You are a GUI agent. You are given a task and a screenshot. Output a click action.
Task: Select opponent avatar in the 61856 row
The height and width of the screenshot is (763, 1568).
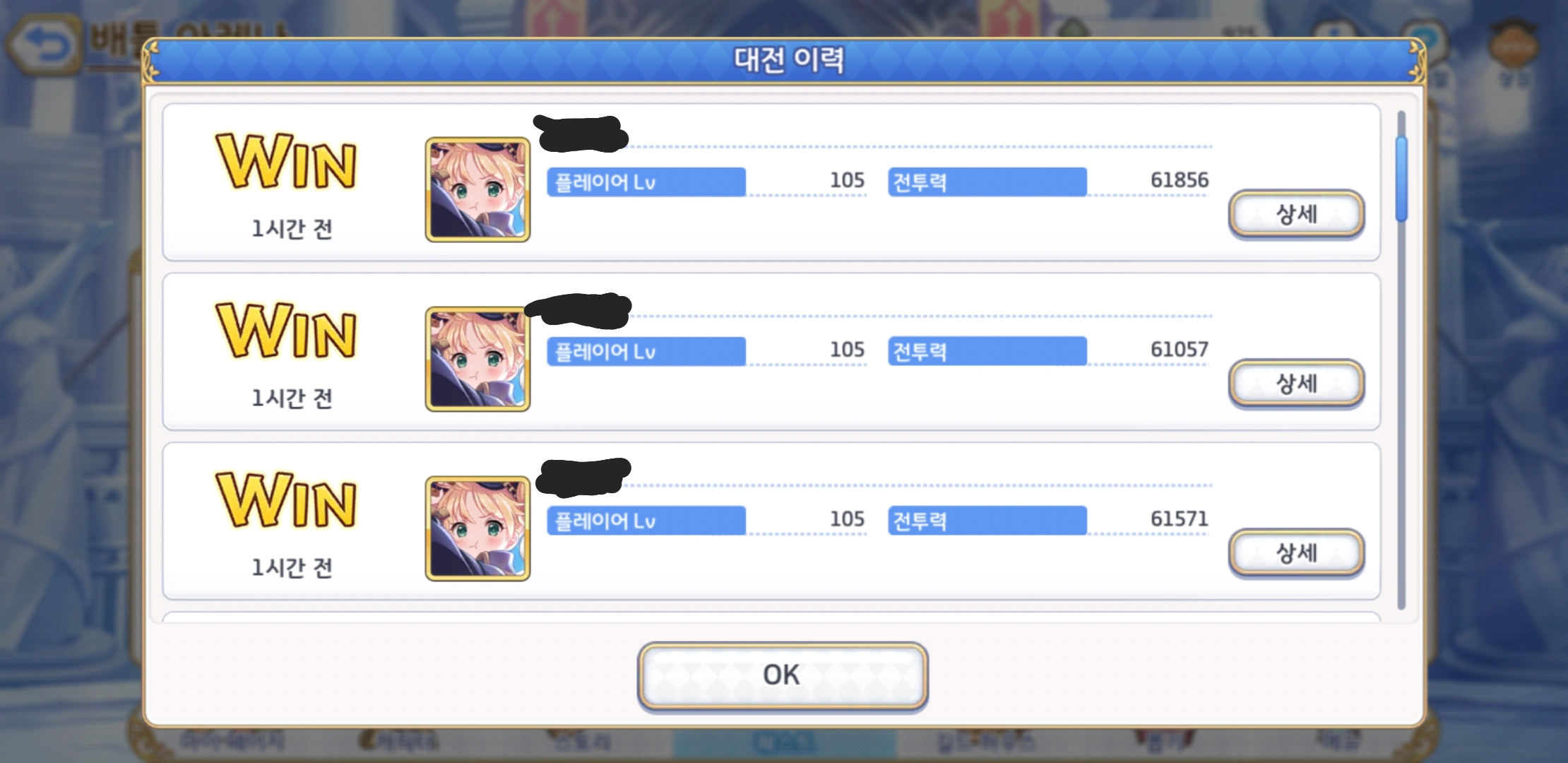(477, 189)
